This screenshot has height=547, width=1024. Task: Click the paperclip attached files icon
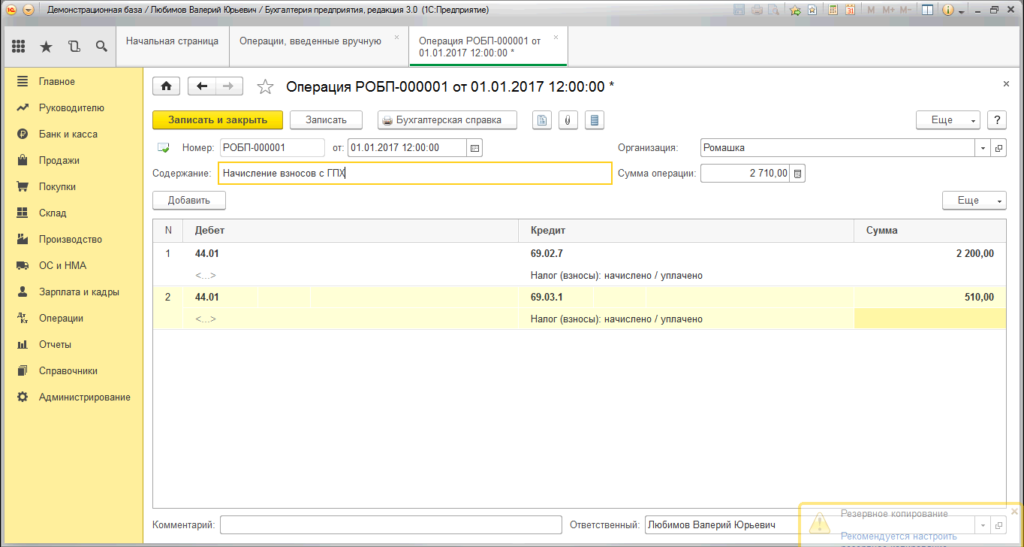pos(568,120)
